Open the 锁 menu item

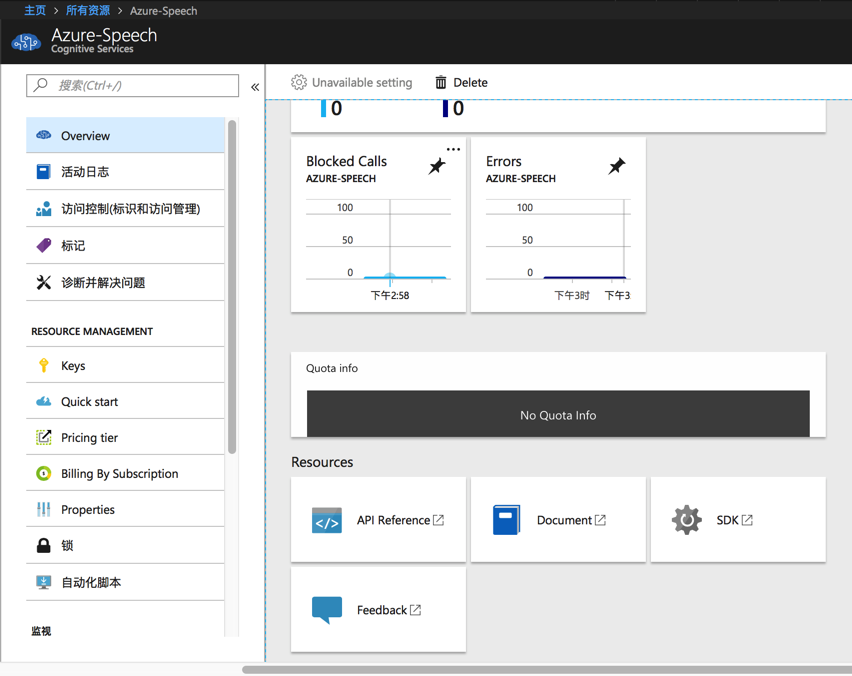point(125,545)
